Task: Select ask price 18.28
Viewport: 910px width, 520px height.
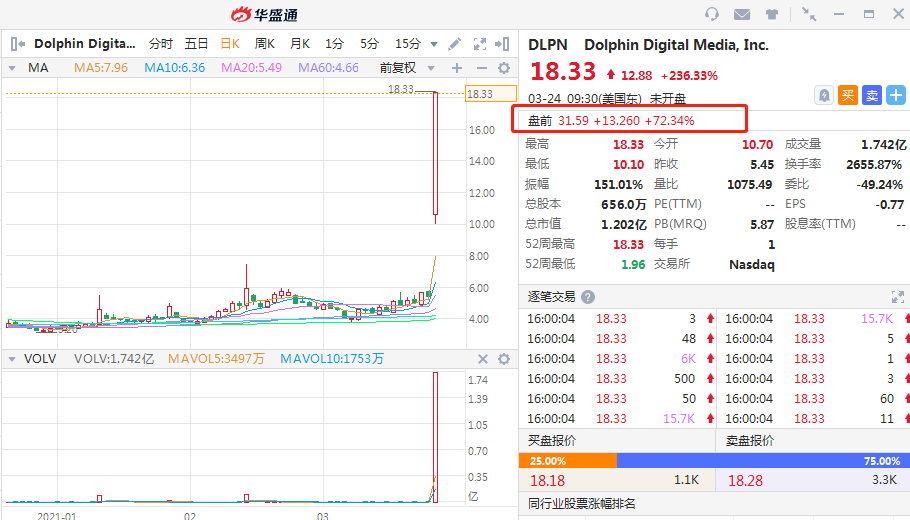Action: (745, 481)
